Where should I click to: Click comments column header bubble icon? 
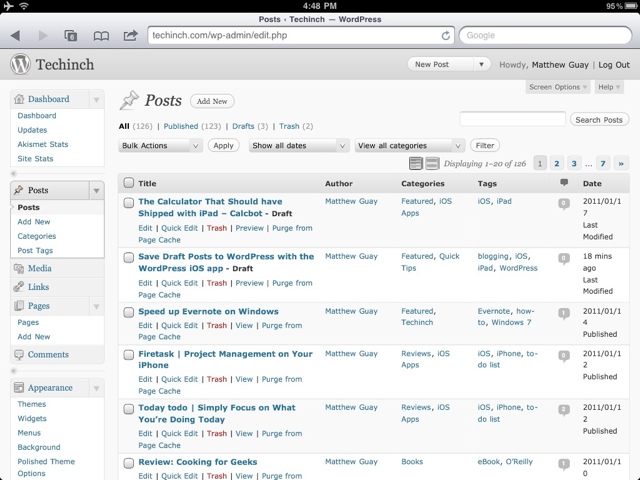click(x=564, y=182)
